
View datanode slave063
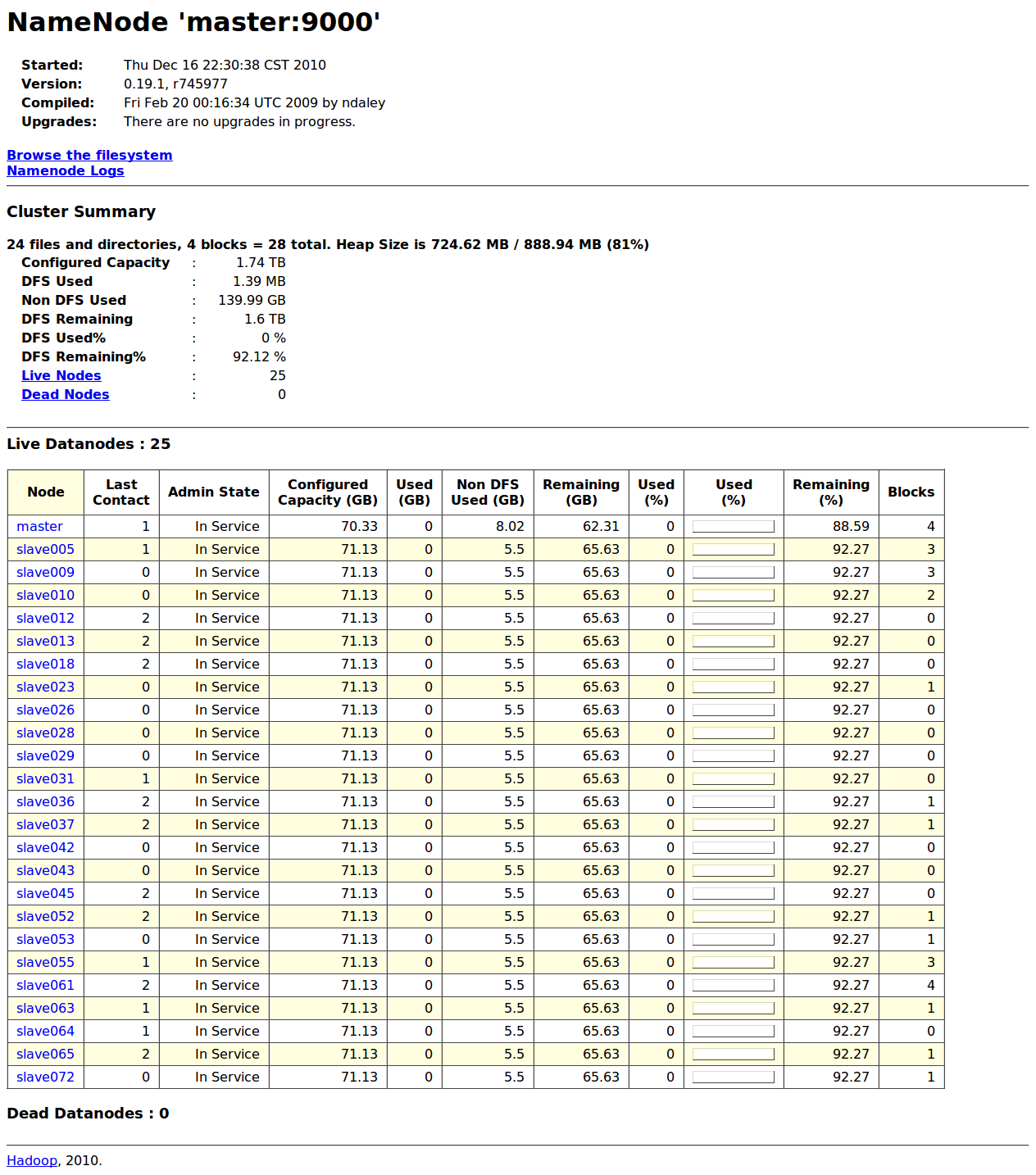click(x=45, y=1008)
